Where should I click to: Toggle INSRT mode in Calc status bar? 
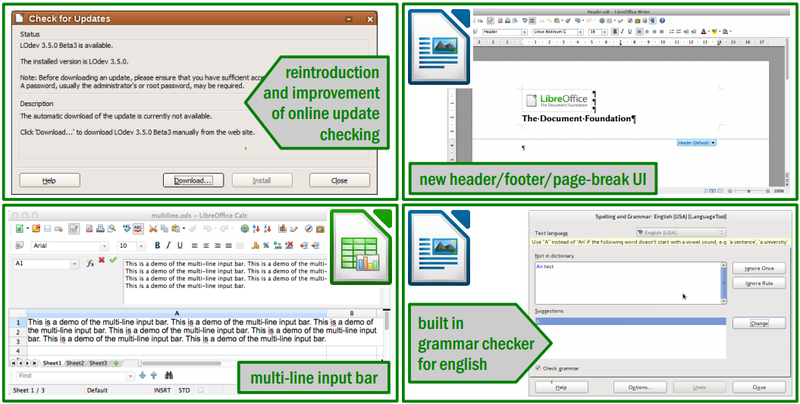[x=163, y=390]
